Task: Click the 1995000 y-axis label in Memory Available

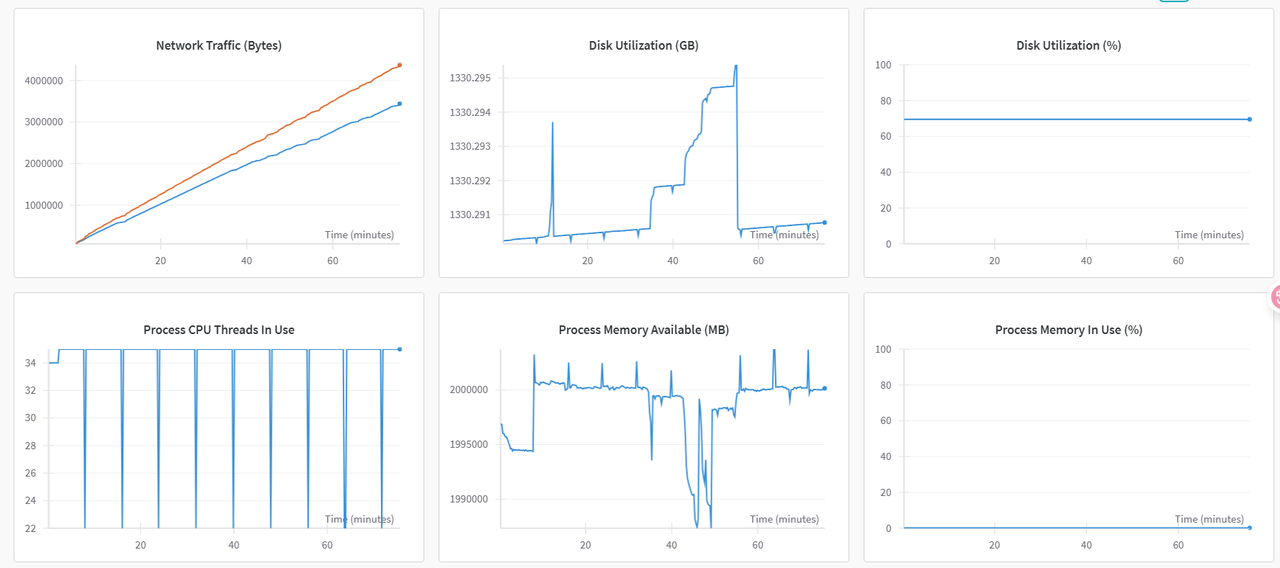Action: click(468, 445)
